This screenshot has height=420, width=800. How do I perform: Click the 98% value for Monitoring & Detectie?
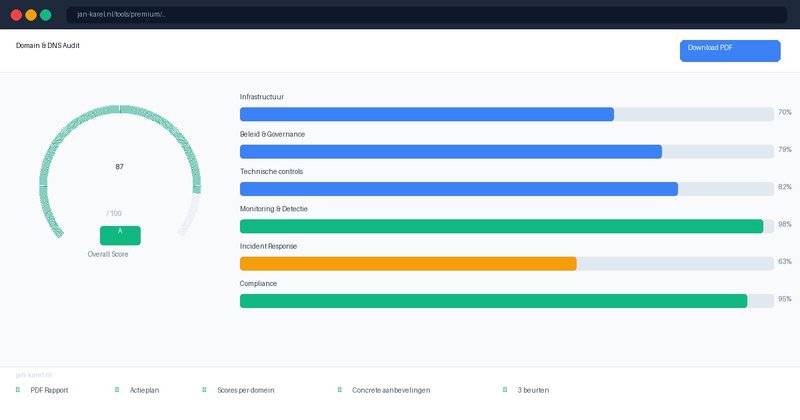[x=785, y=224]
